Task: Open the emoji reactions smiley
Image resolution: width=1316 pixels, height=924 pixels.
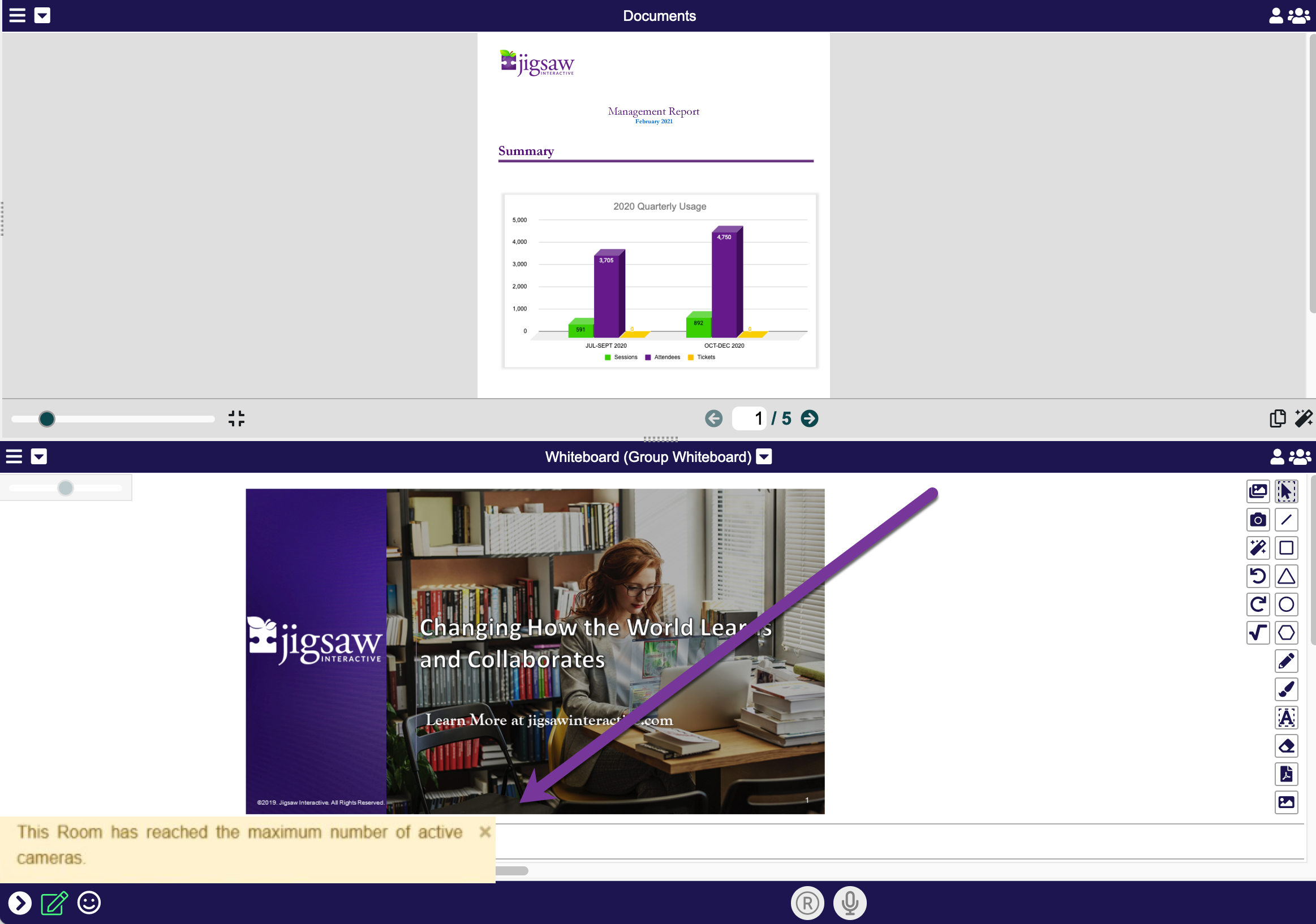Action: [89, 903]
